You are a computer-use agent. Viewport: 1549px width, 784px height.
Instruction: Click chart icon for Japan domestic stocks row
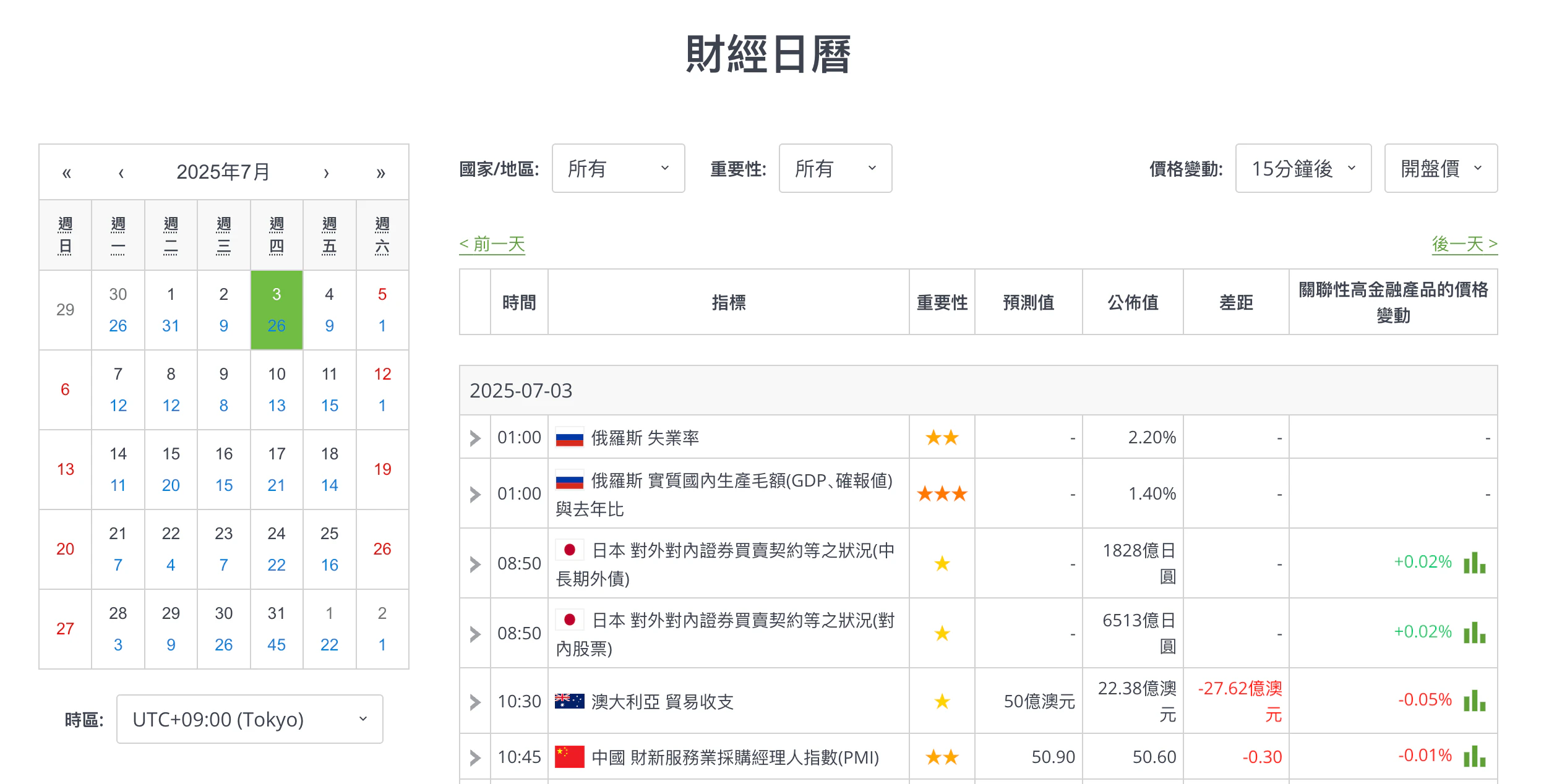coord(1474,633)
